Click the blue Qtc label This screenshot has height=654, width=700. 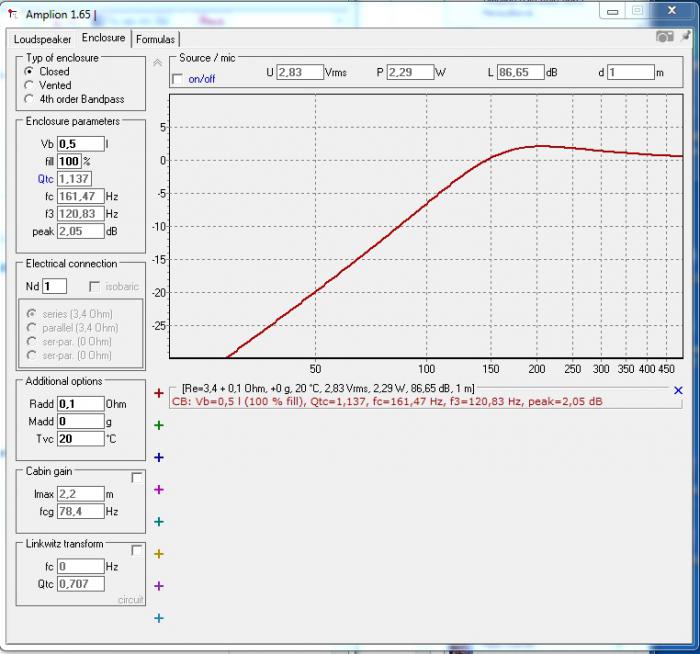click(x=46, y=179)
